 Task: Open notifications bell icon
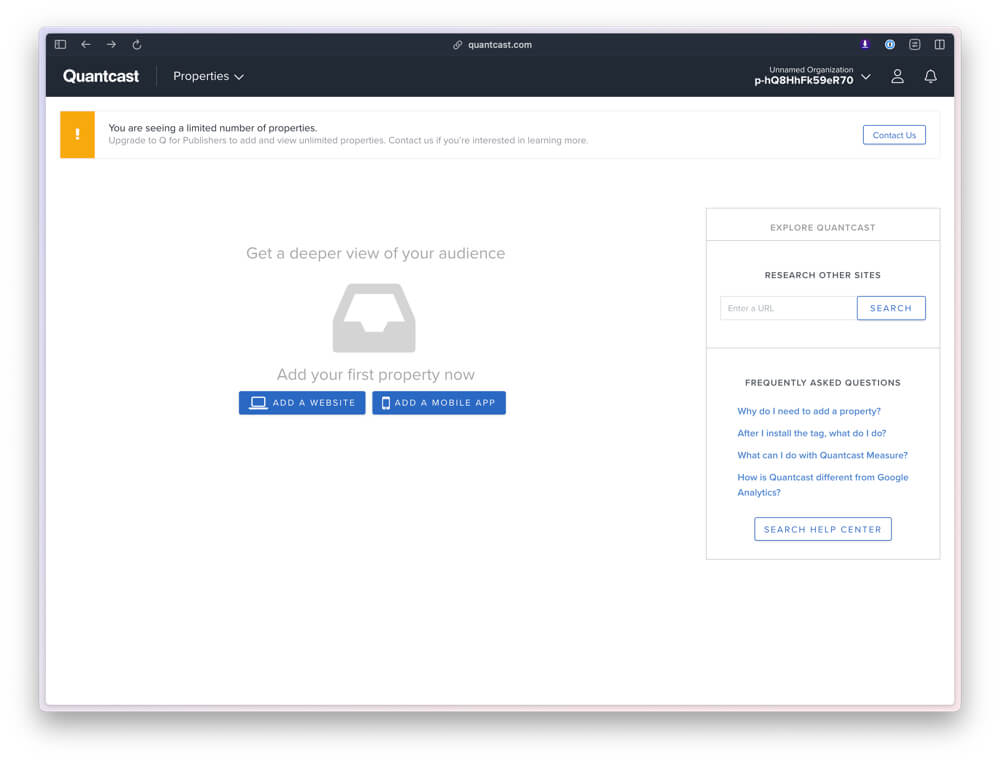930,77
